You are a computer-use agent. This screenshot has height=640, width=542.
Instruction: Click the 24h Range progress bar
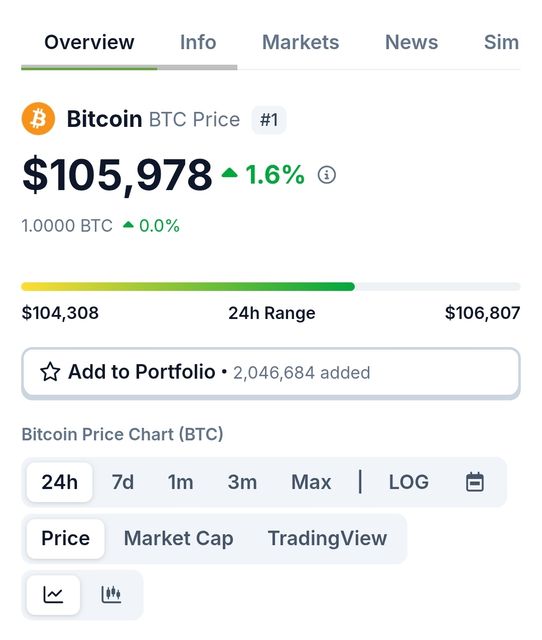(x=271, y=287)
